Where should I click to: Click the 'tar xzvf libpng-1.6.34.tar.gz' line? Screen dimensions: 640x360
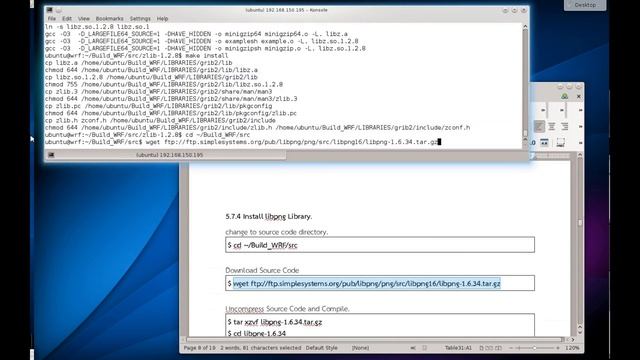click(275, 322)
